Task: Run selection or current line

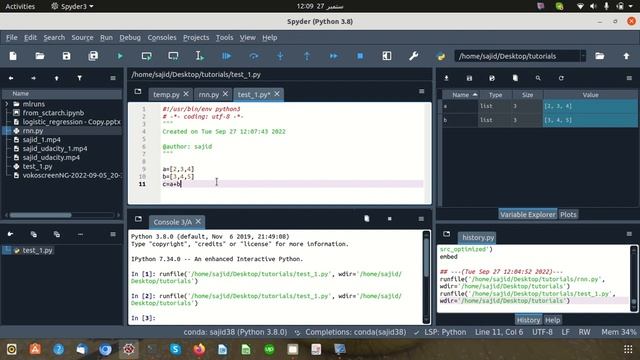Action: click(x=200, y=56)
